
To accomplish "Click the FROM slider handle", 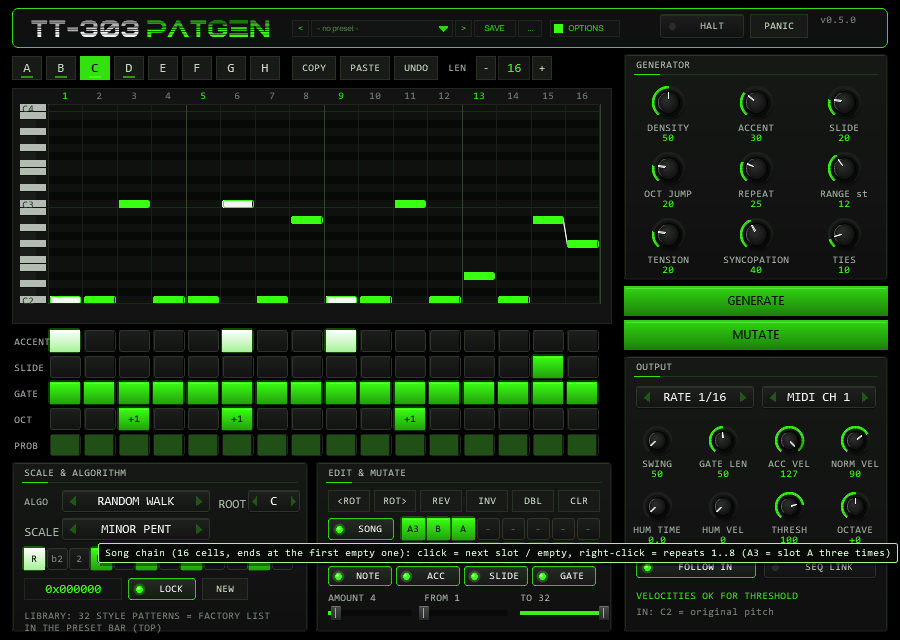I will pyautogui.click(x=424, y=613).
